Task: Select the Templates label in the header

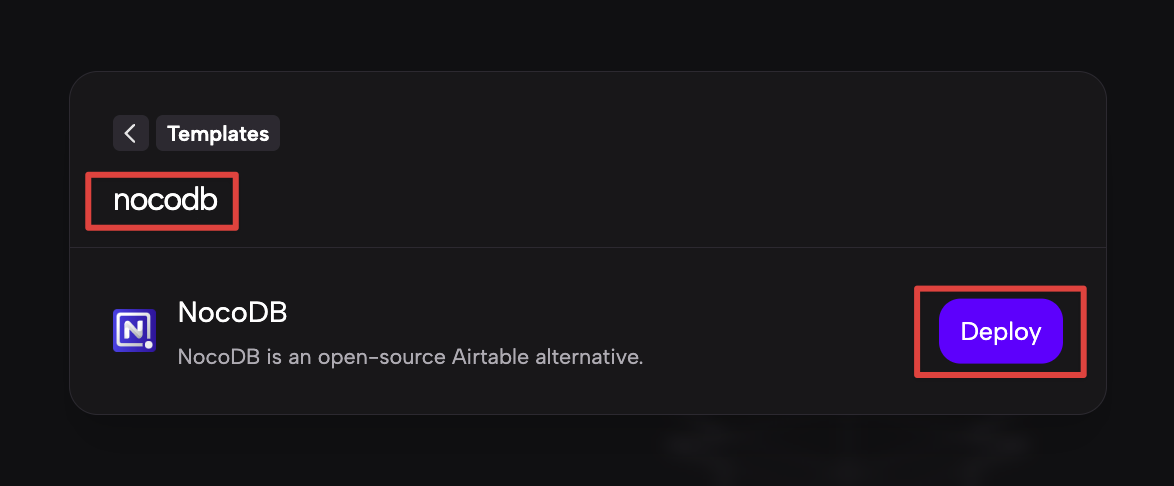Action: [218, 133]
